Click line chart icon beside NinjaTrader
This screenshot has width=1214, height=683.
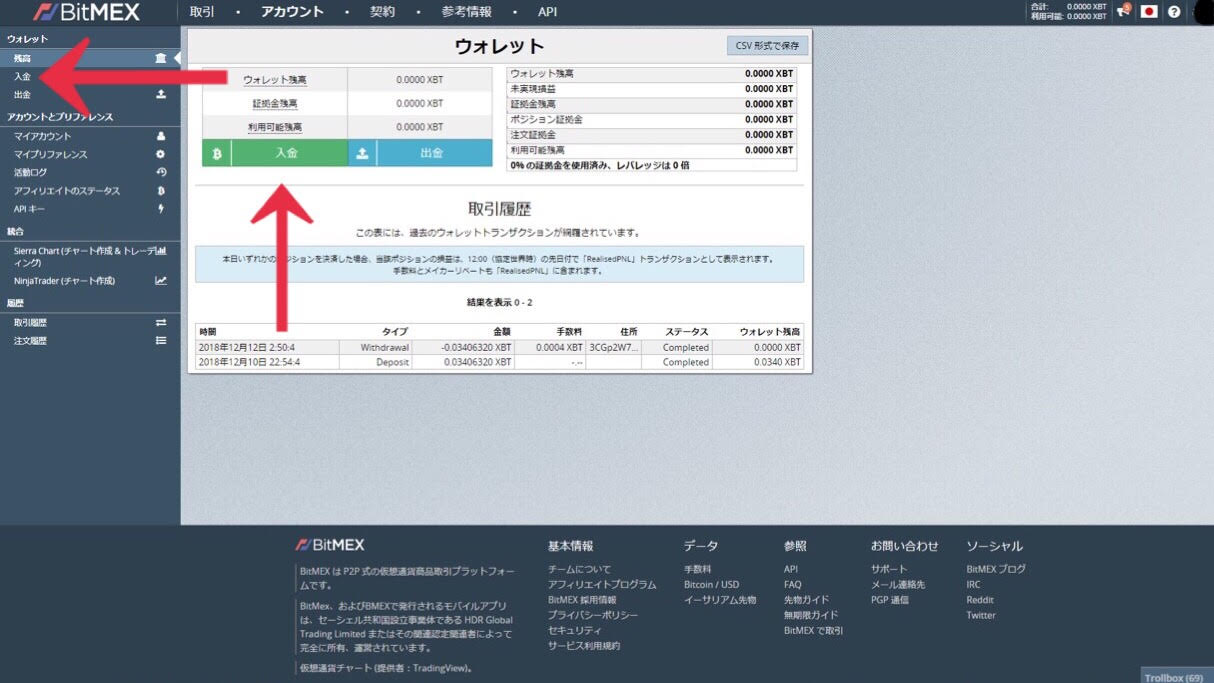click(161, 281)
